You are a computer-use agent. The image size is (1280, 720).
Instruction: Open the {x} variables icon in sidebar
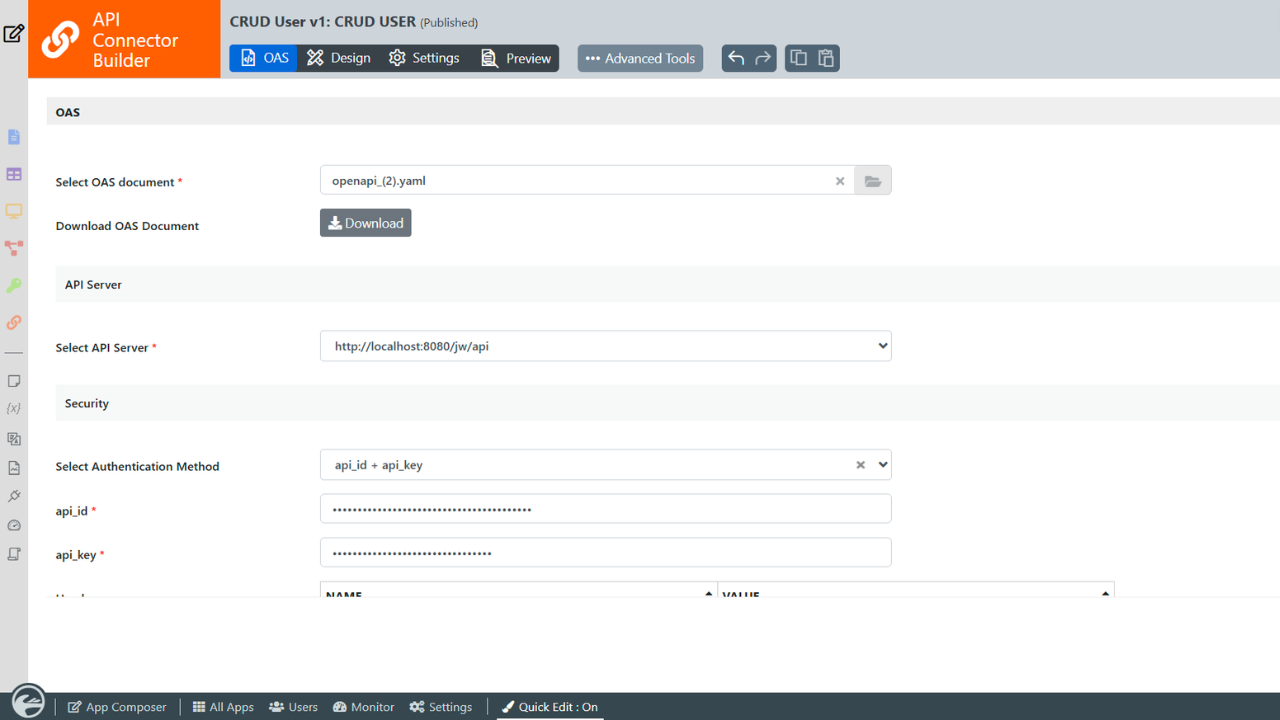pyautogui.click(x=14, y=409)
